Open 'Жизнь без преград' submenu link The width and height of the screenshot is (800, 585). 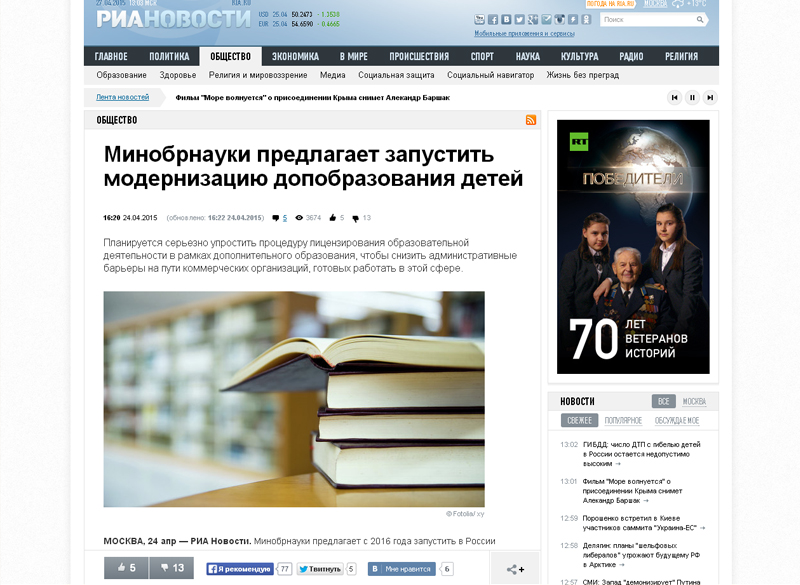583,75
